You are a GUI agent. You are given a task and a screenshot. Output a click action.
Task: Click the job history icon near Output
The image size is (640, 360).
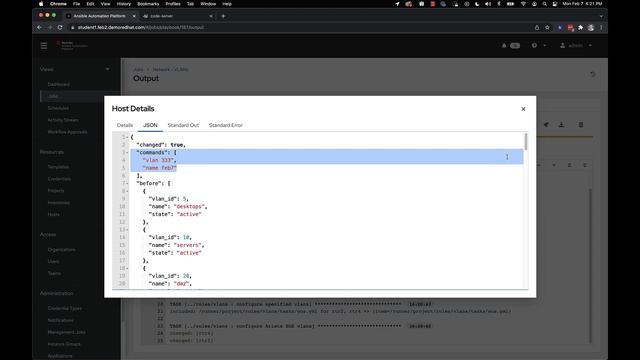click(593, 74)
